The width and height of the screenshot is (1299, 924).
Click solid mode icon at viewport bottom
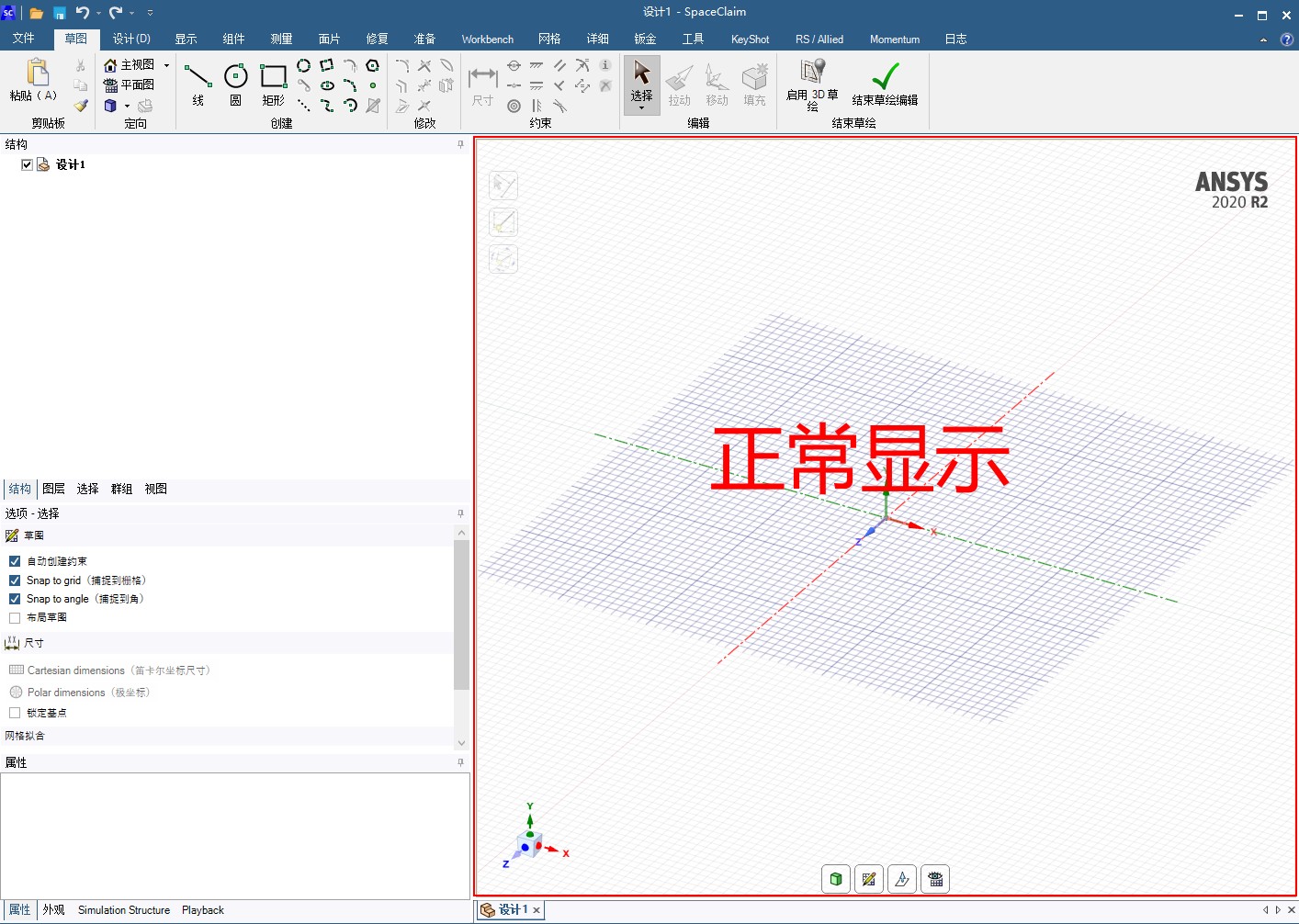835,879
